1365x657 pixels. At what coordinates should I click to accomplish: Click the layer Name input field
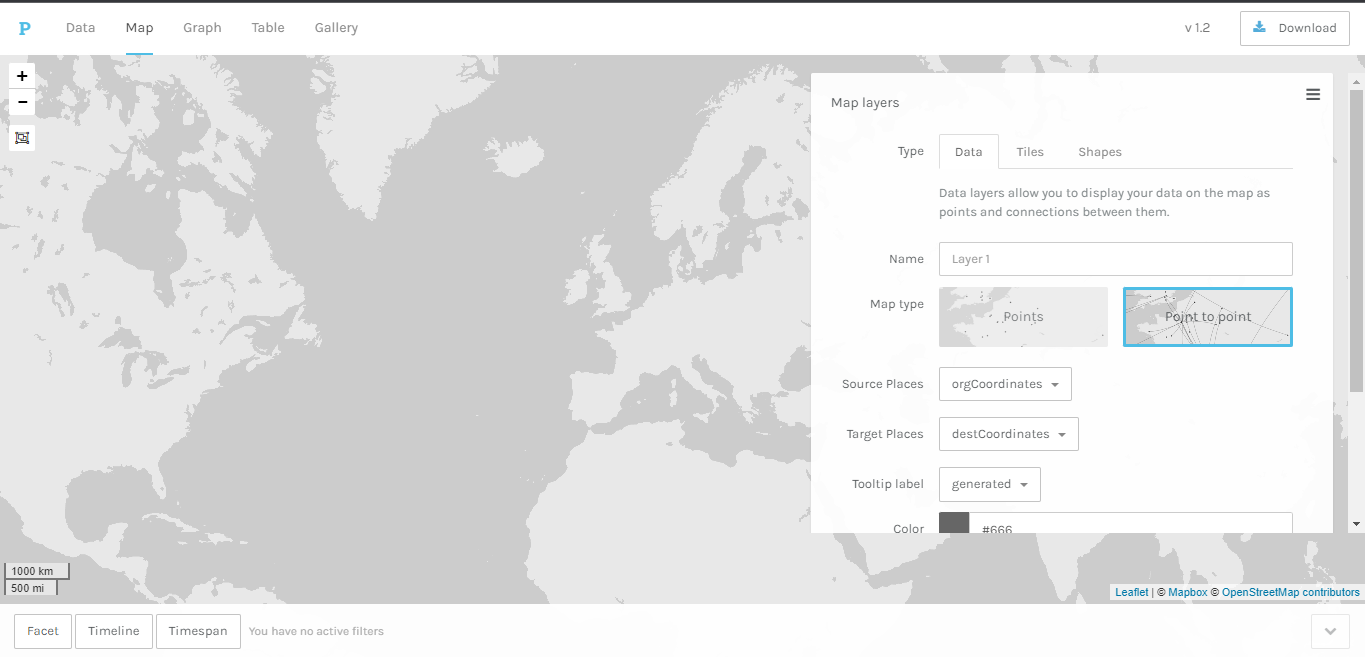(x=1116, y=259)
